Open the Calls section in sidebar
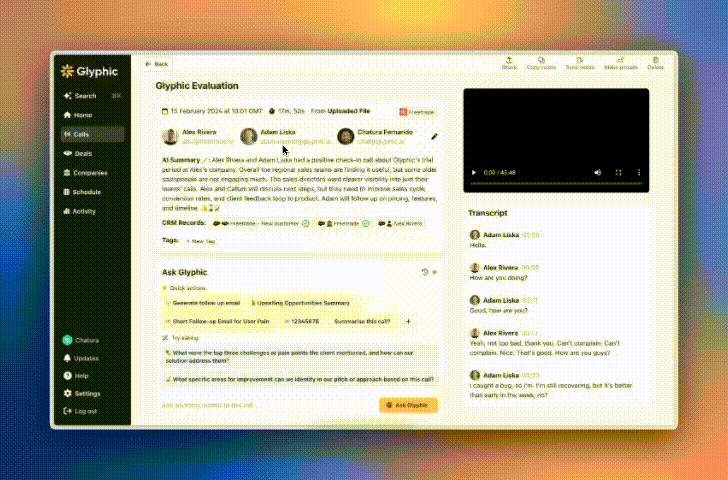 [92, 134]
